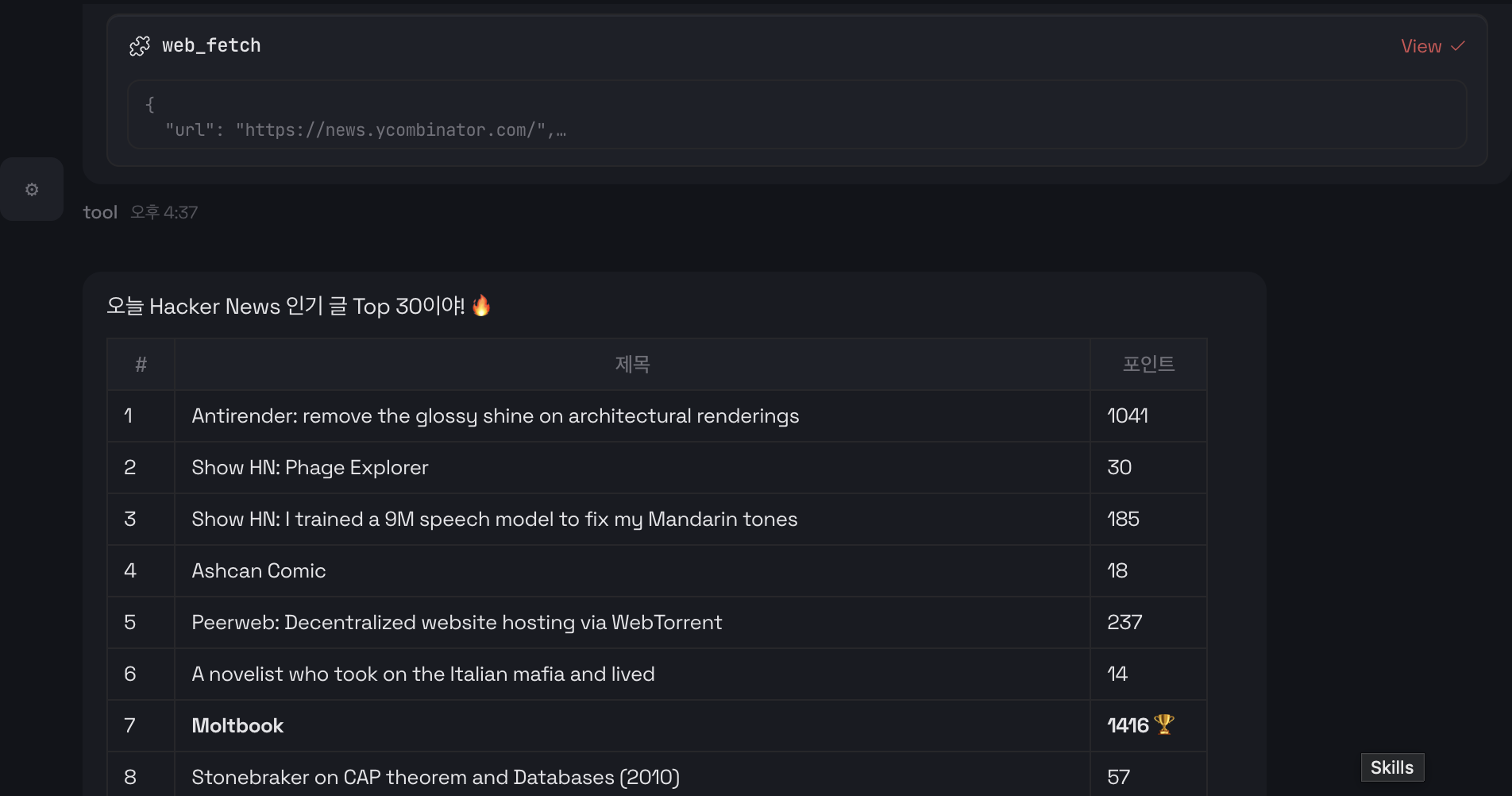This screenshot has height=796, width=1512.
Task: Click rank number 2 cell
Action: coord(141,467)
